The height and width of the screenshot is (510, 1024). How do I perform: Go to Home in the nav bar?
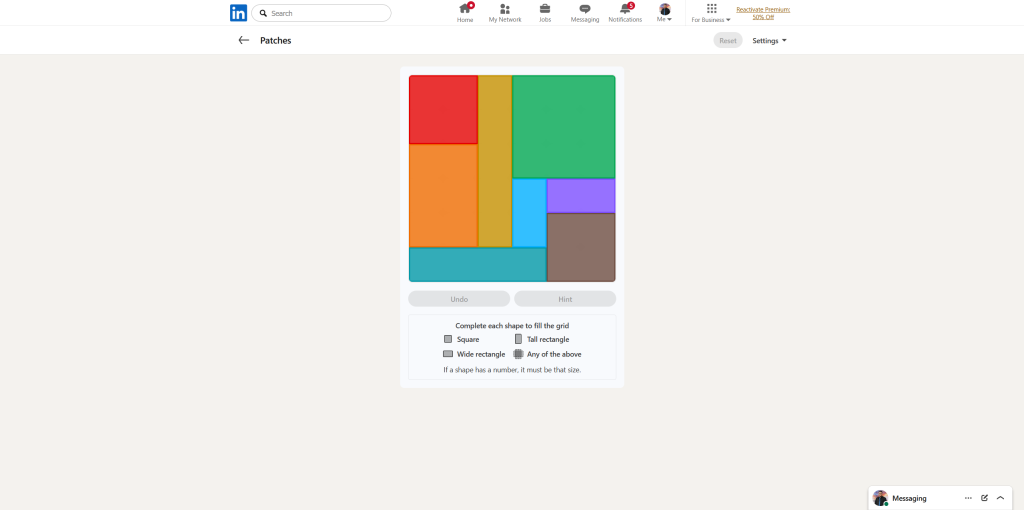465,13
